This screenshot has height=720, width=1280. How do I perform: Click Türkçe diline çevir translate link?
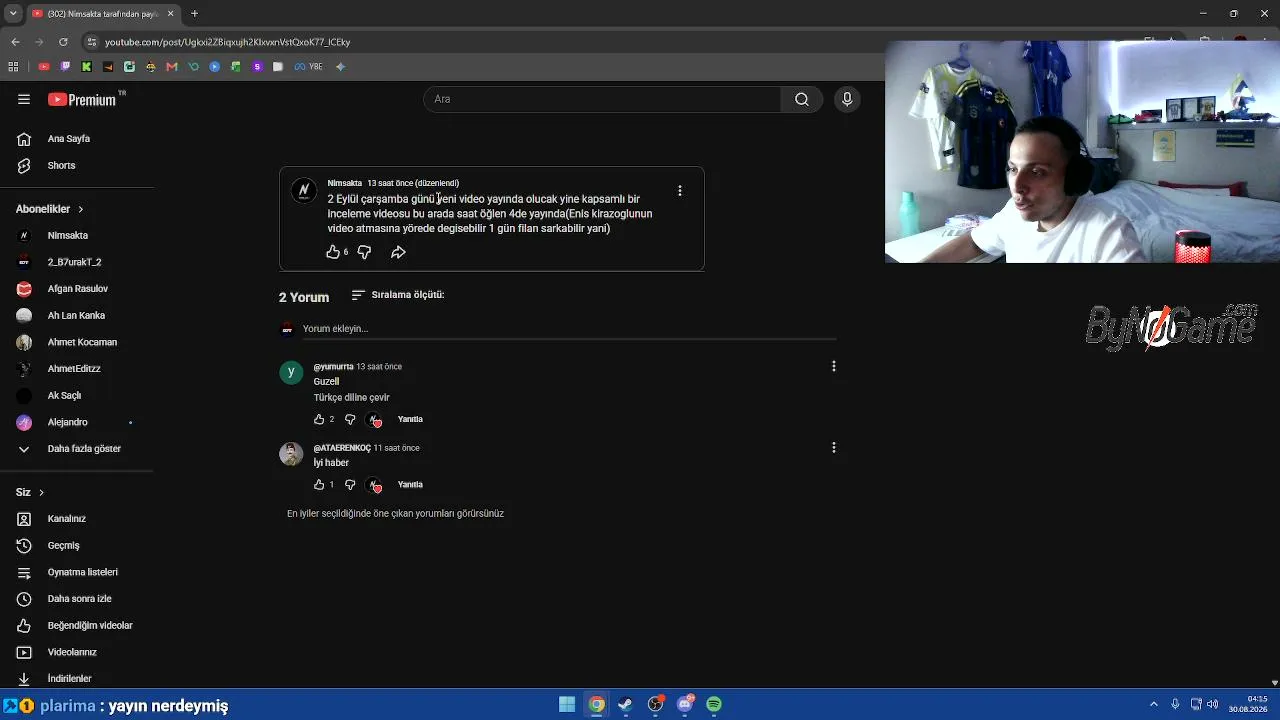(x=351, y=397)
